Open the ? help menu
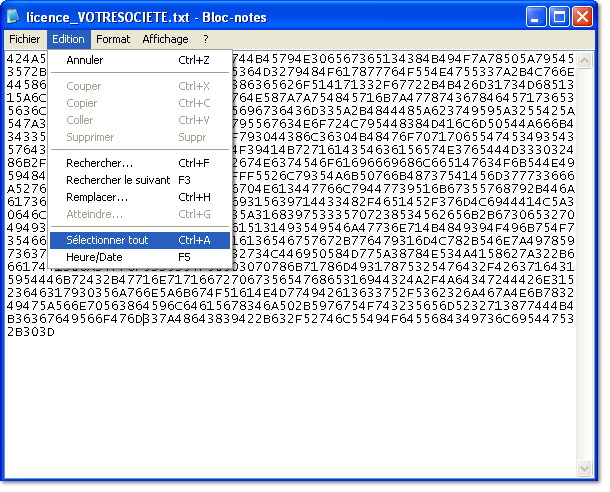 point(206,39)
